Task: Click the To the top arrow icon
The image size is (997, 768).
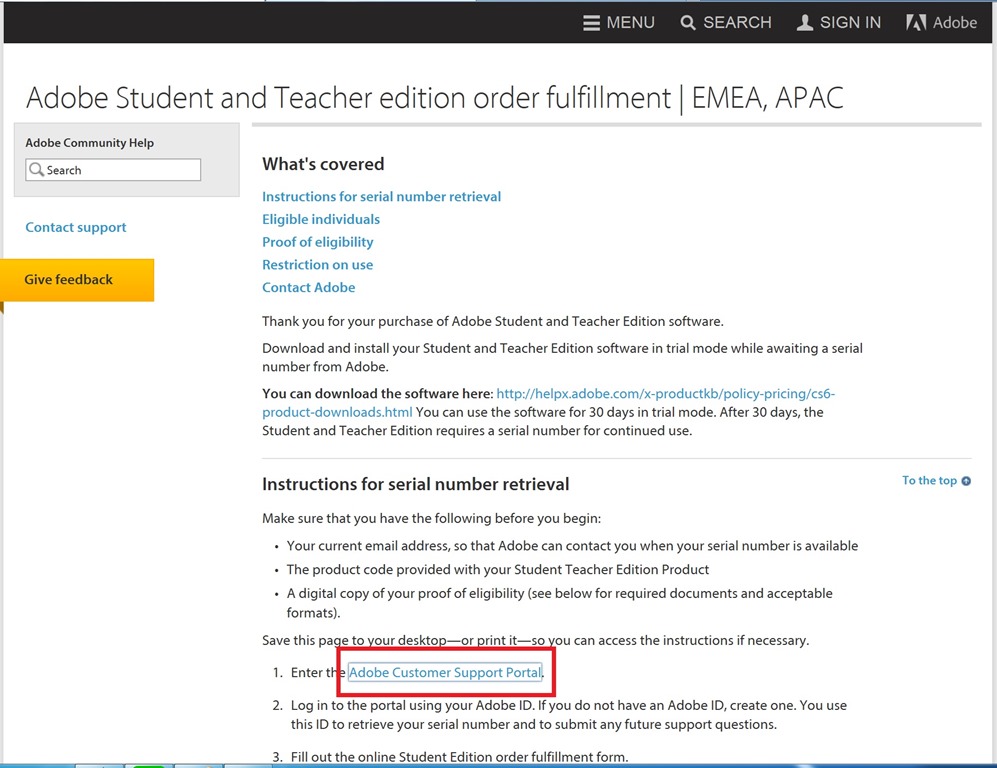Action: pos(966,481)
